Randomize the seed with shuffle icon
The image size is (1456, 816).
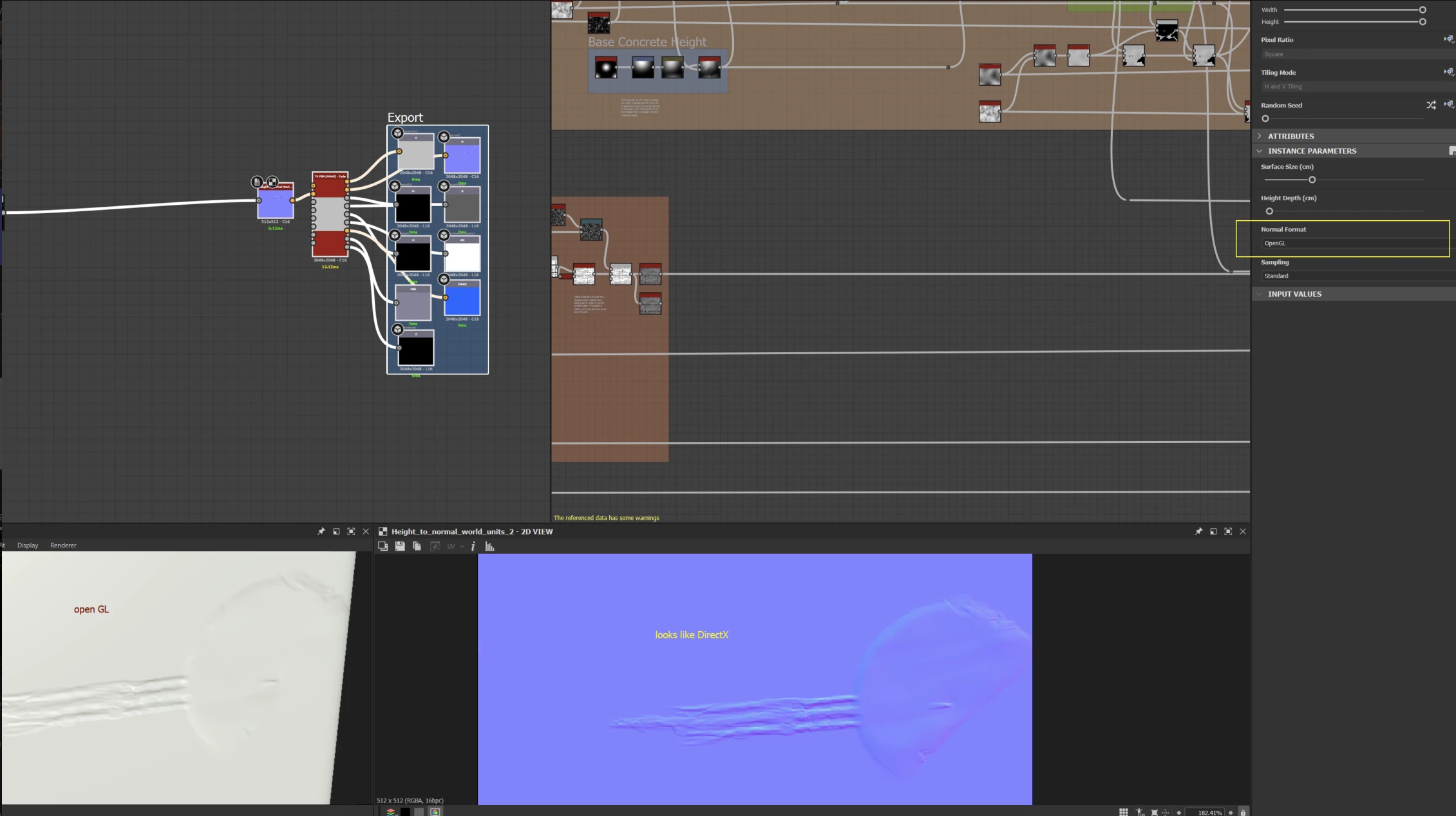[1431, 105]
